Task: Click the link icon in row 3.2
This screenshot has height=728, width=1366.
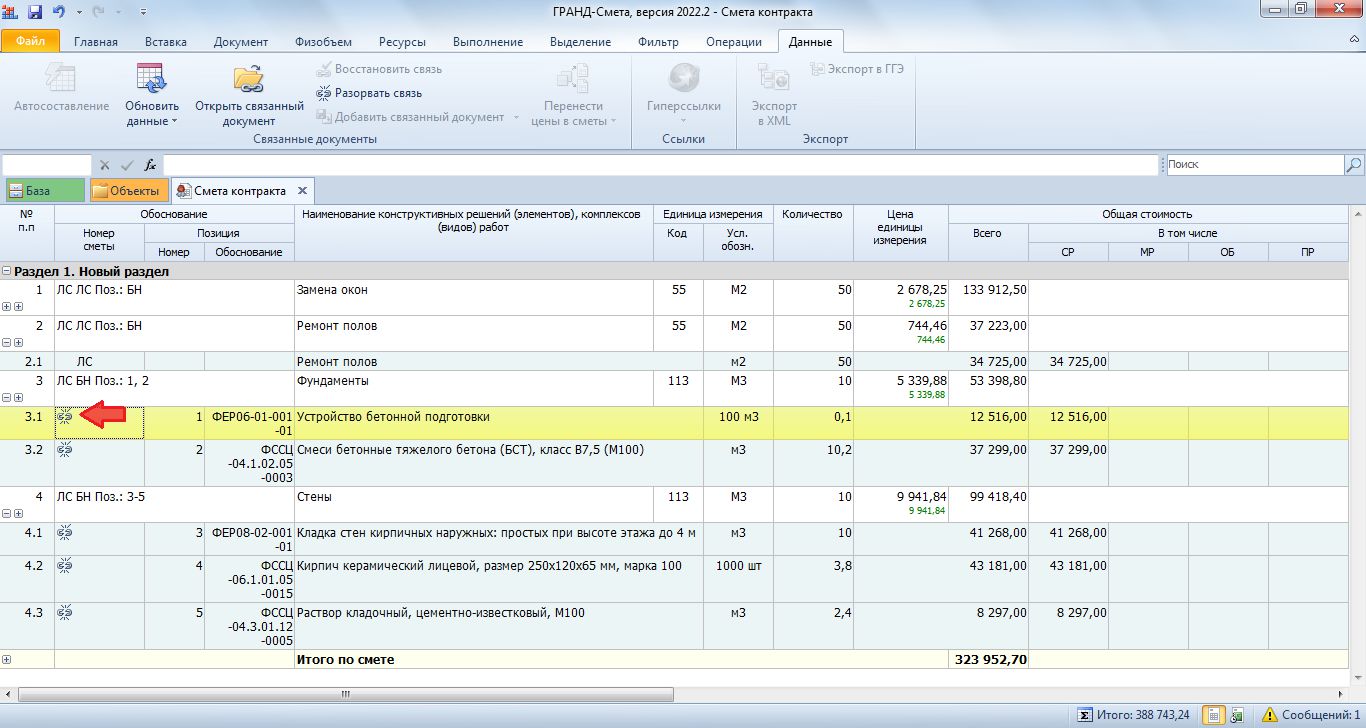Action: pos(65,450)
